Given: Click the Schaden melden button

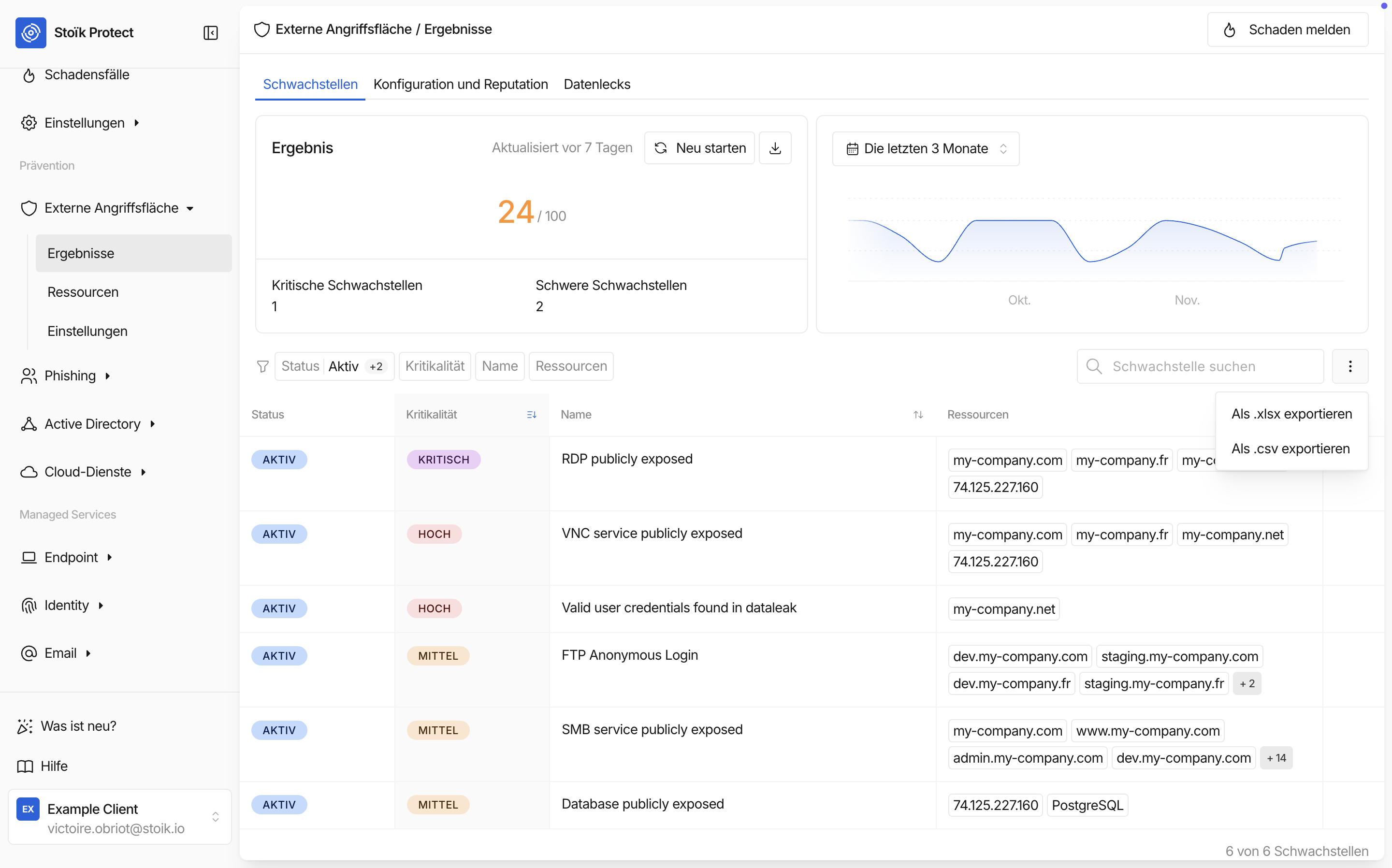Looking at the screenshot, I should tap(1288, 30).
